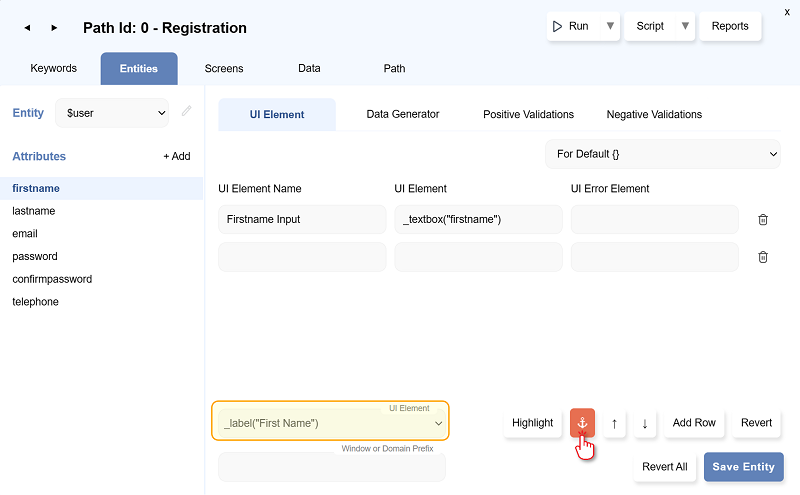The image size is (800, 495).
Task: Click the pencil edit icon beside entity
Action: click(186, 112)
